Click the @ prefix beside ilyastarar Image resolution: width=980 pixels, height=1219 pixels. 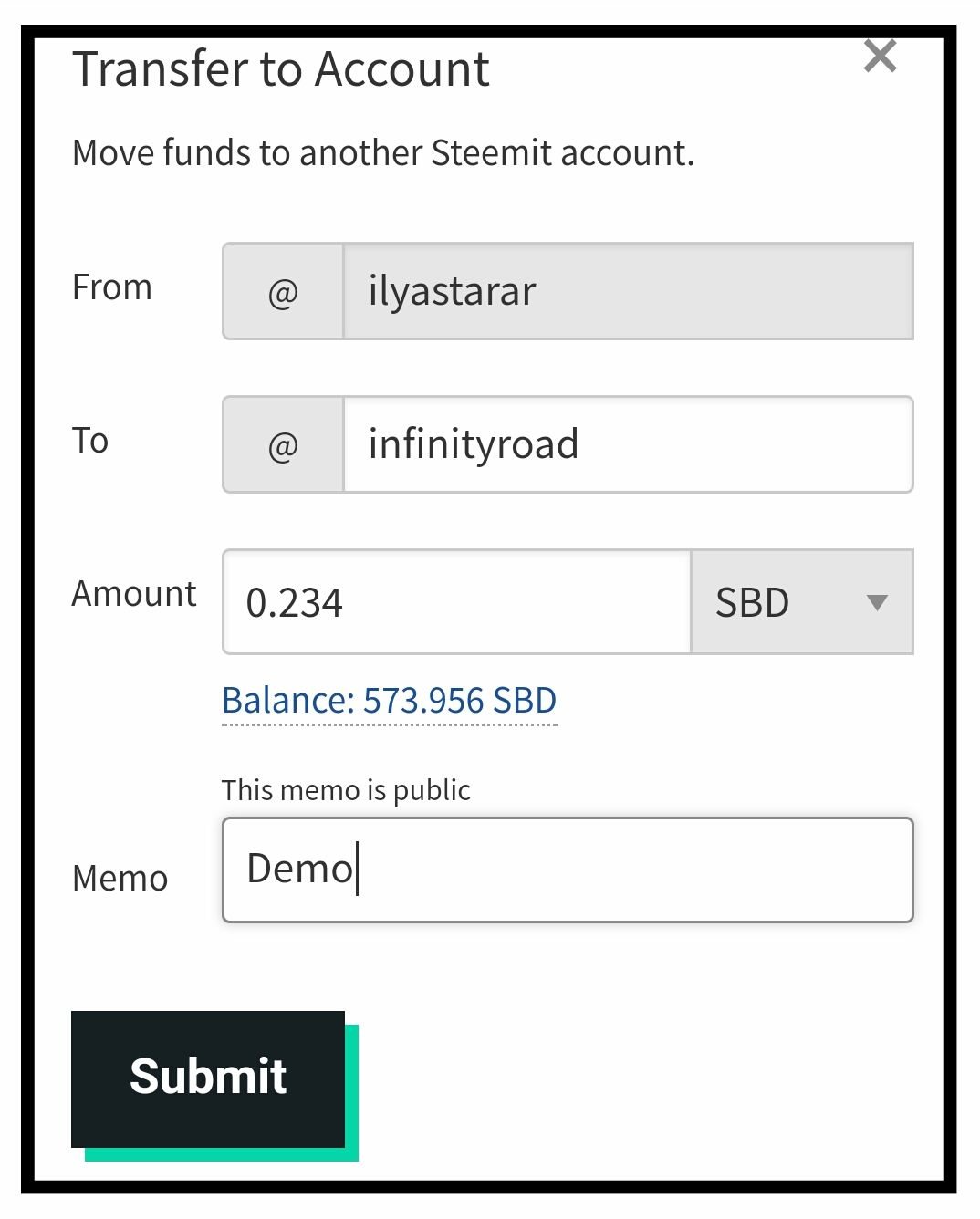(284, 292)
